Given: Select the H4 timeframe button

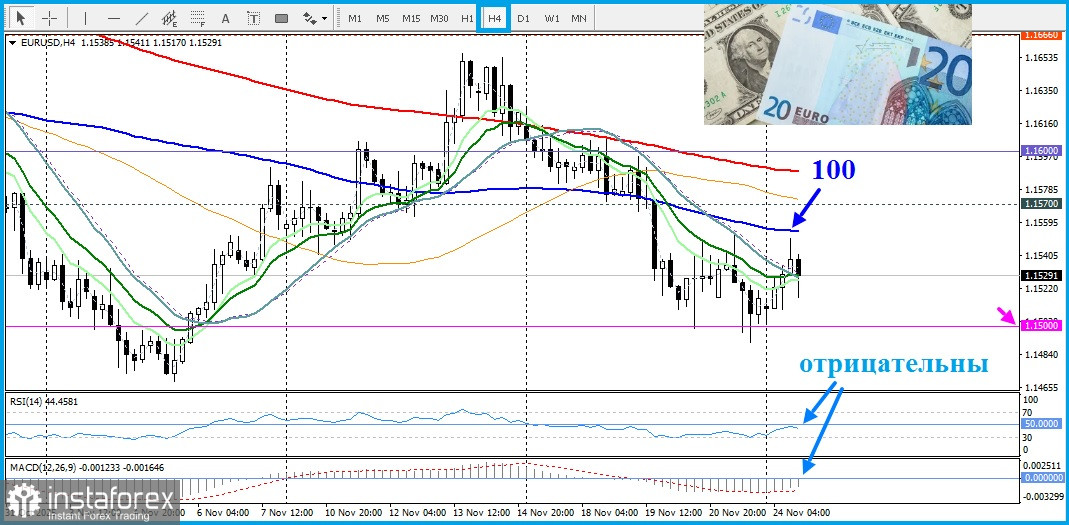Looking at the screenshot, I should (x=495, y=18).
